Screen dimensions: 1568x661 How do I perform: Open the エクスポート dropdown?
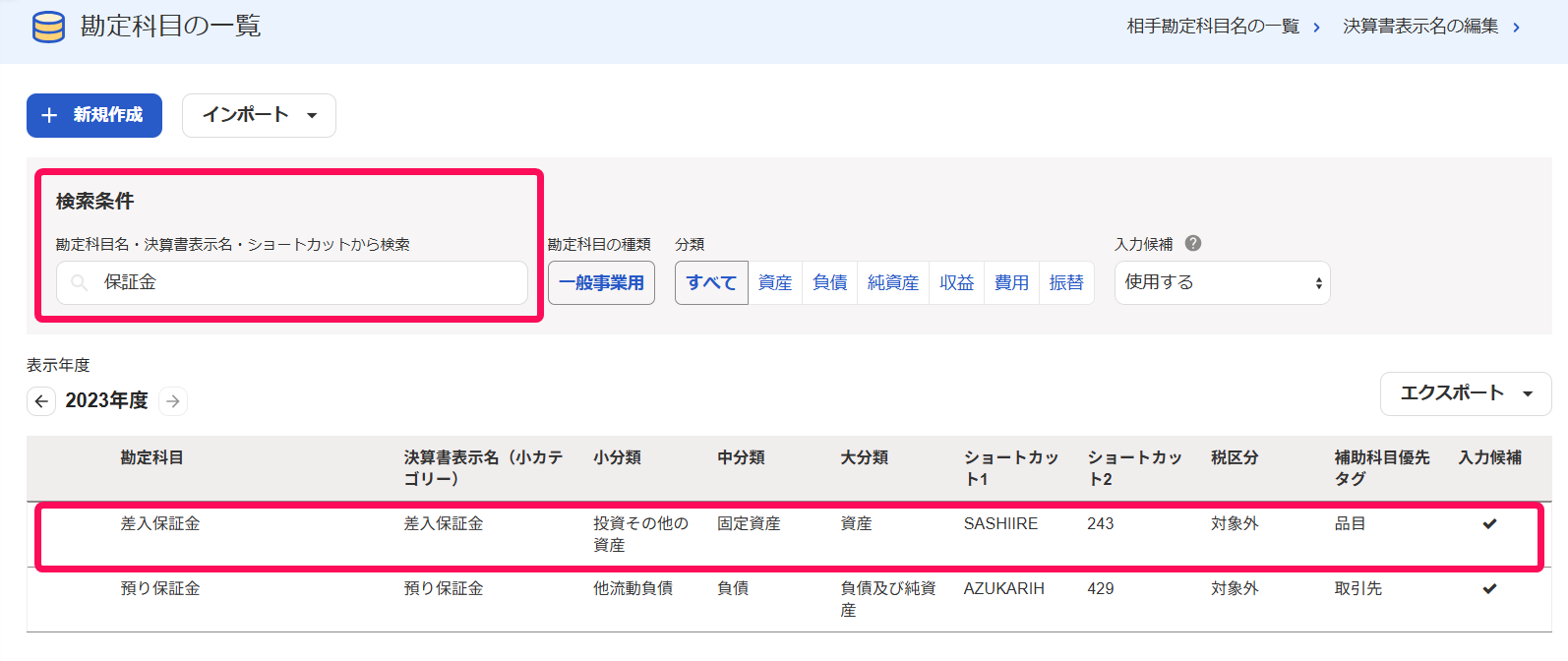1466,393
